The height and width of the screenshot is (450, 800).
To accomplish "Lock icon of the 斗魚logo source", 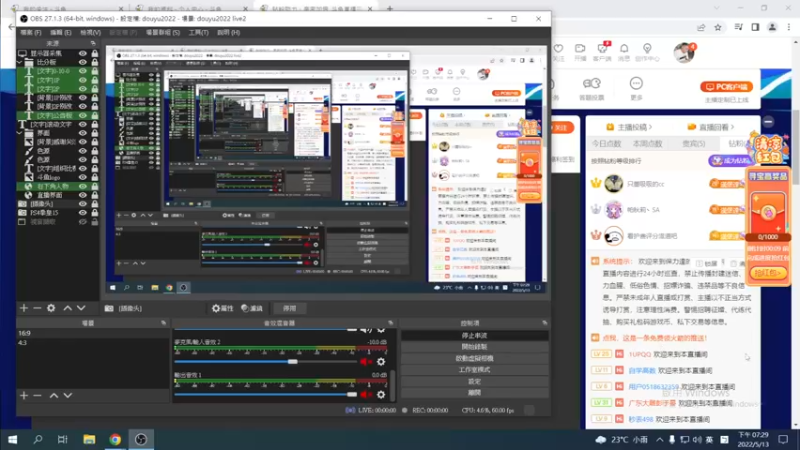I will [x=94, y=177].
